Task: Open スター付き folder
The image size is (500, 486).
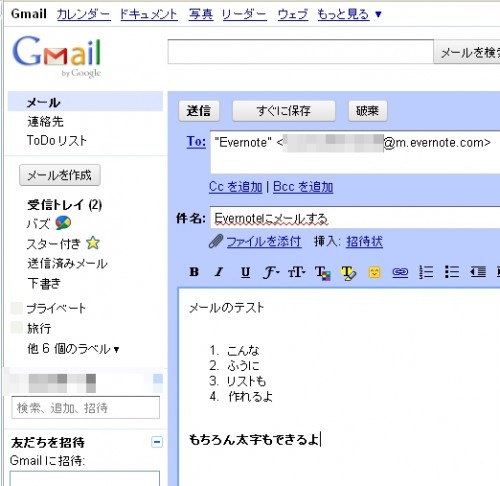Action: [x=54, y=244]
